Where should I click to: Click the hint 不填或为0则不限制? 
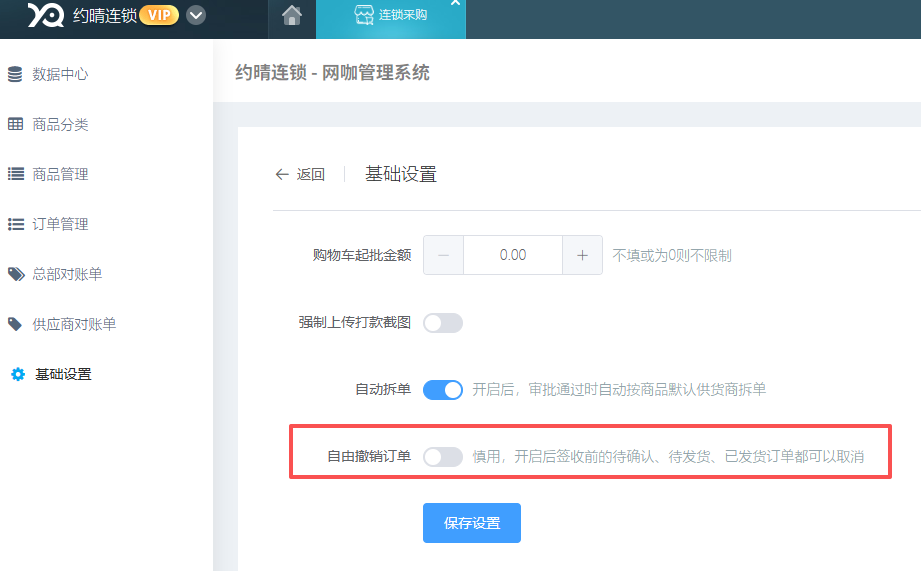point(672,256)
